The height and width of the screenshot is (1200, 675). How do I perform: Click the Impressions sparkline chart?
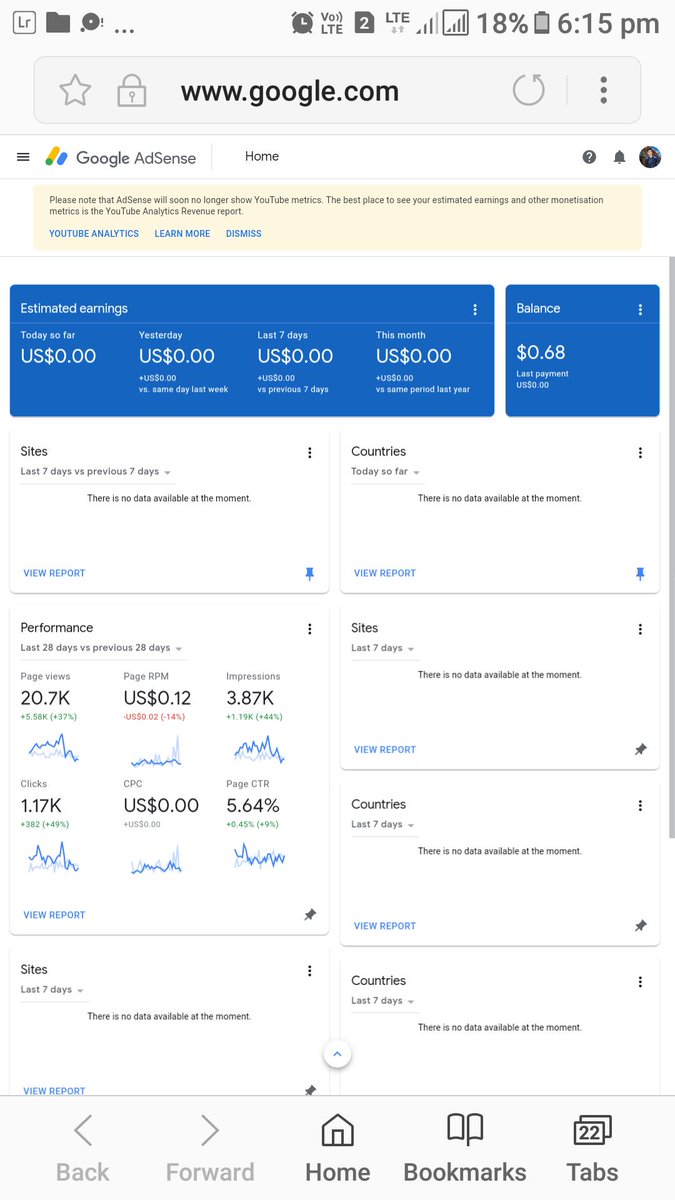(x=259, y=748)
